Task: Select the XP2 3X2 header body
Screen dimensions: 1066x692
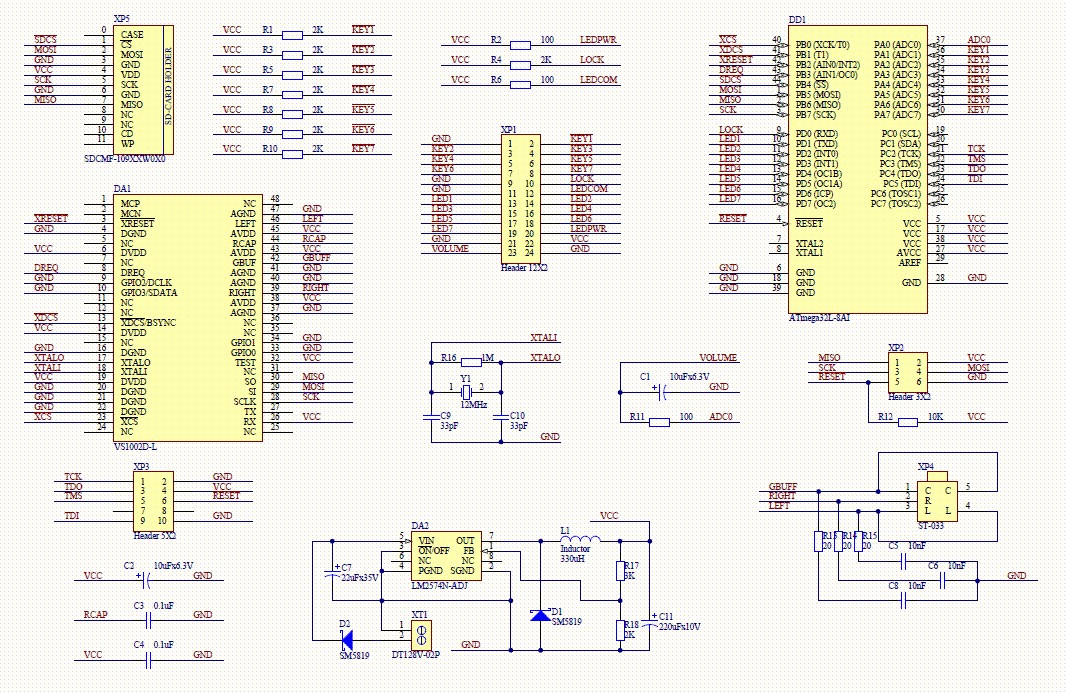Action: (x=908, y=372)
